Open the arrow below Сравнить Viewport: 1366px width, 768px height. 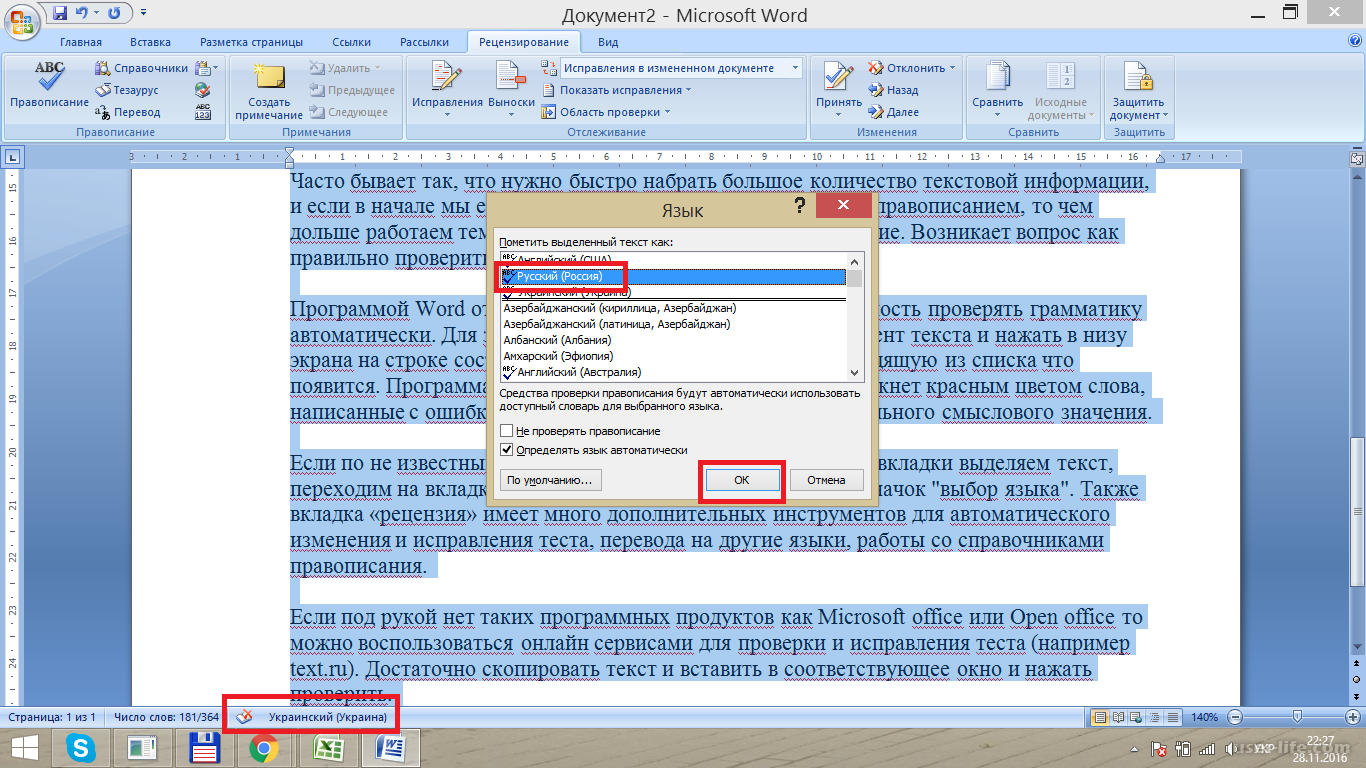997,114
